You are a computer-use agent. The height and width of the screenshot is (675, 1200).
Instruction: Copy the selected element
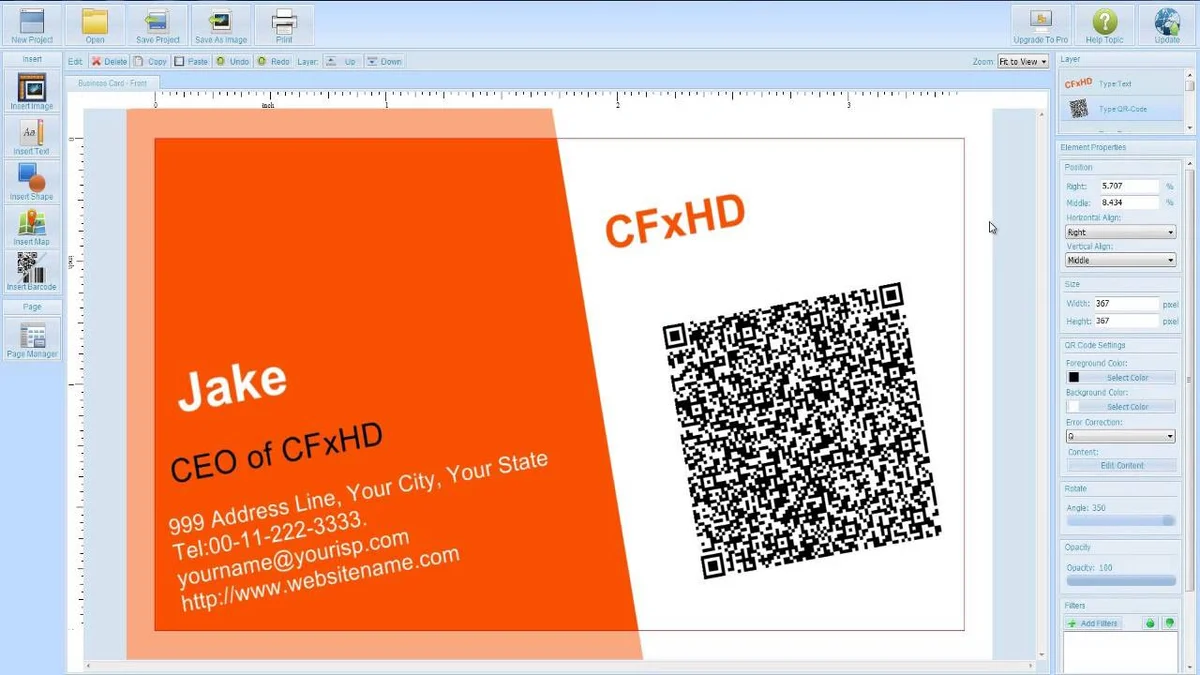(x=151, y=61)
